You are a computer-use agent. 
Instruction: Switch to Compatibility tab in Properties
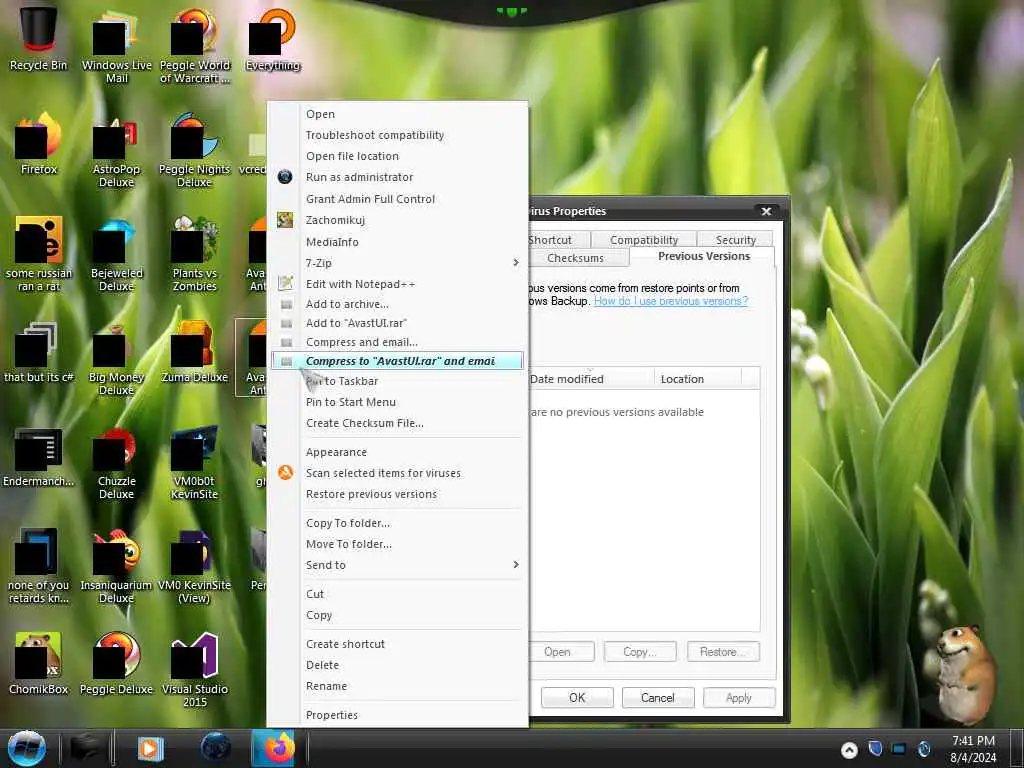click(644, 240)
